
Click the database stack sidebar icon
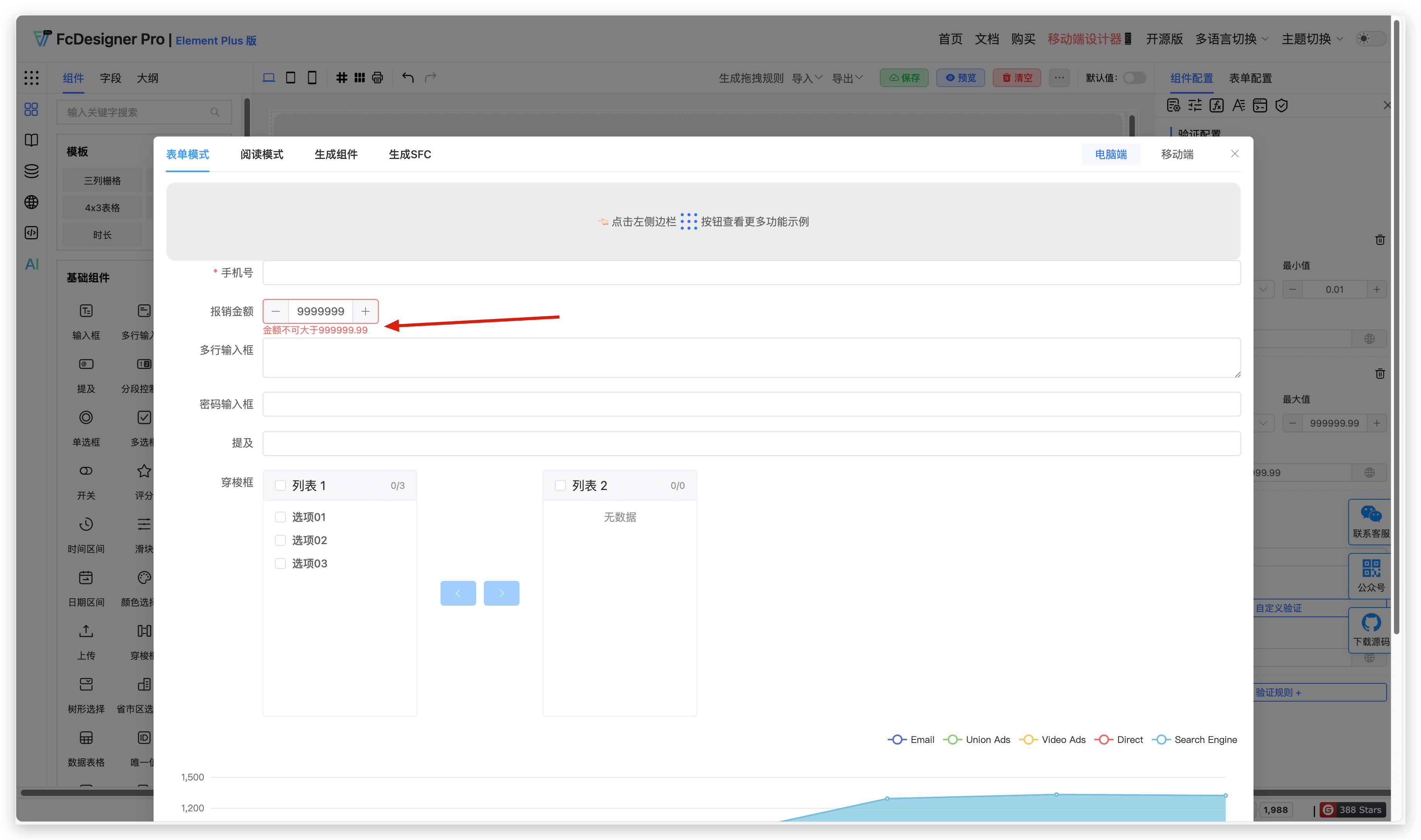pyautogui.click(x=32, y=171)
